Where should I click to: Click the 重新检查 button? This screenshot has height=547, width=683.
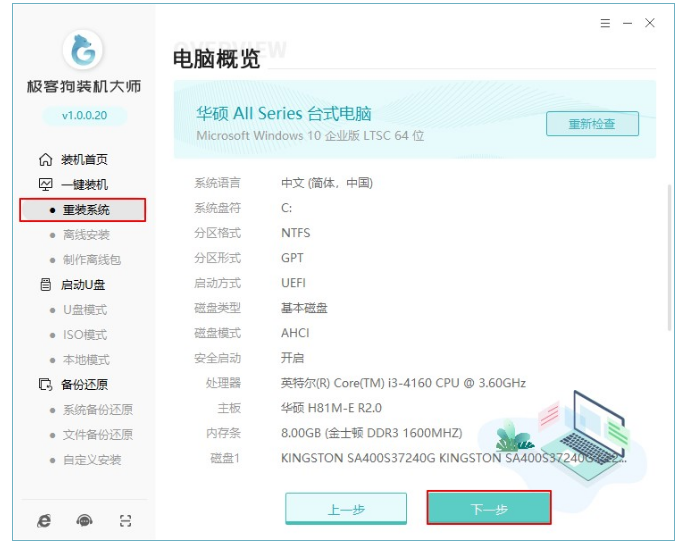[591, 124]
